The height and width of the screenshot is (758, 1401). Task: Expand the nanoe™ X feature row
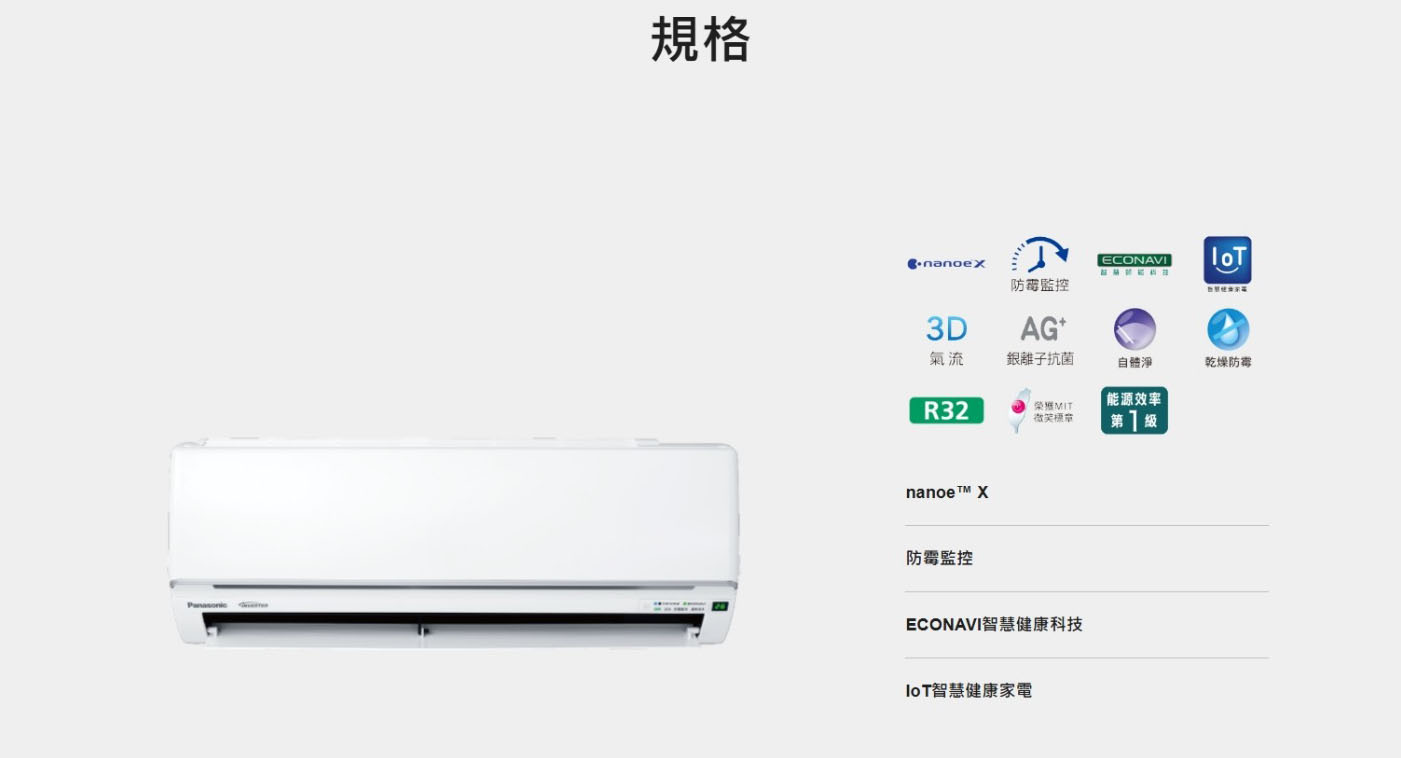coord(1086,493)
